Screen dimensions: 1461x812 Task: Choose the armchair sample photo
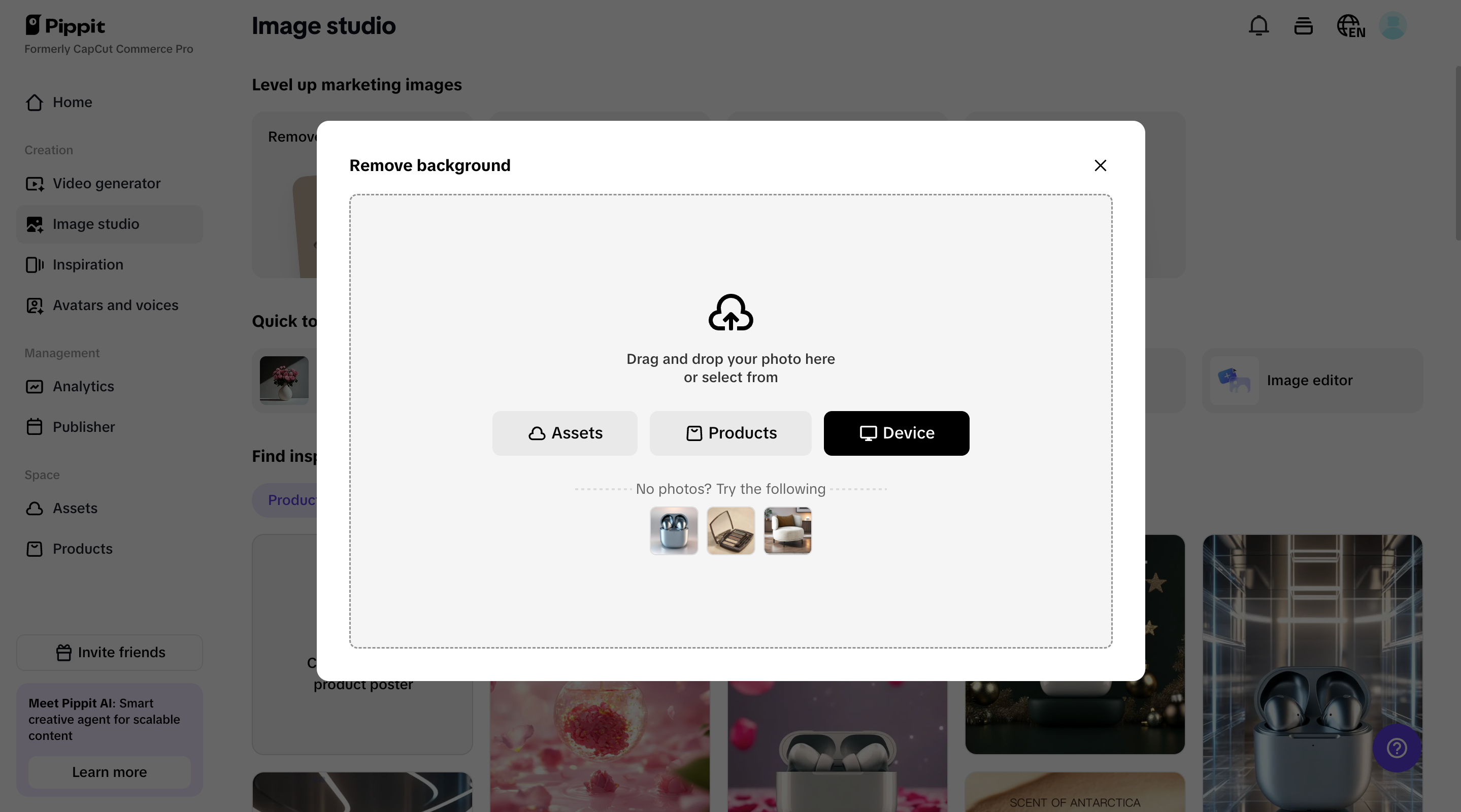pyautogui.click(x=787, y=531)
